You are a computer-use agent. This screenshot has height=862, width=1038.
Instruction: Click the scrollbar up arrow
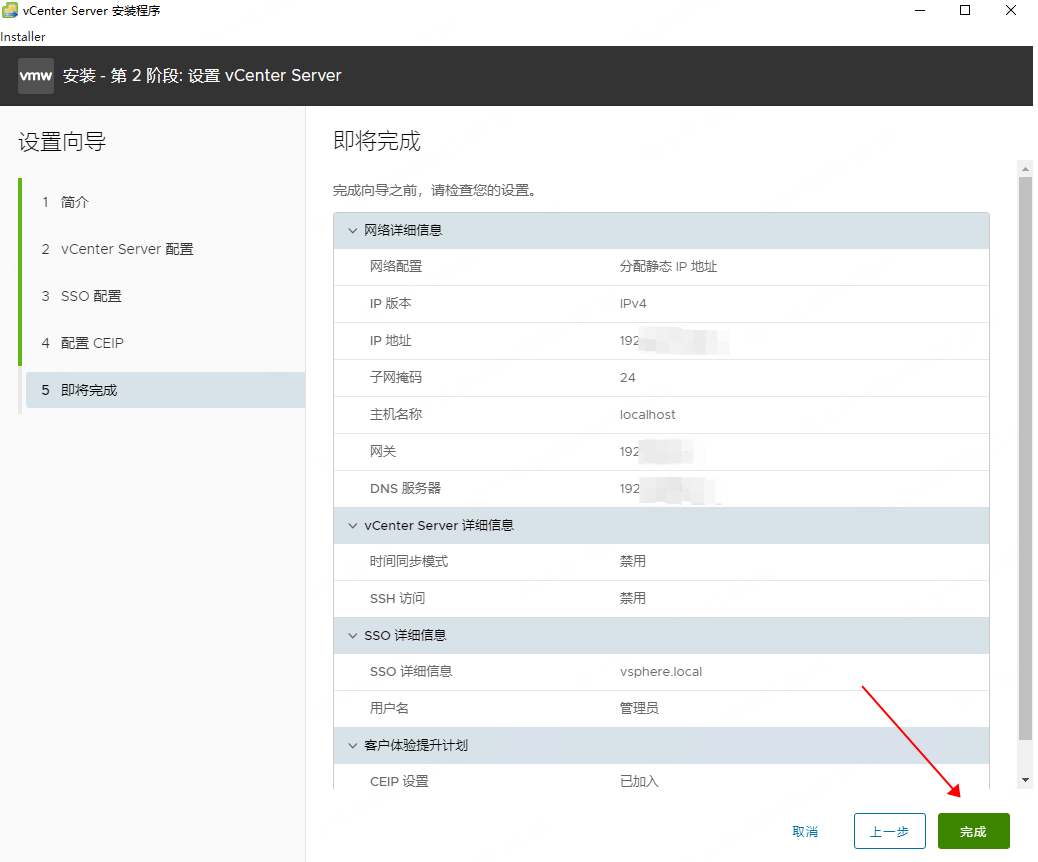click(x=1025, y=168)
